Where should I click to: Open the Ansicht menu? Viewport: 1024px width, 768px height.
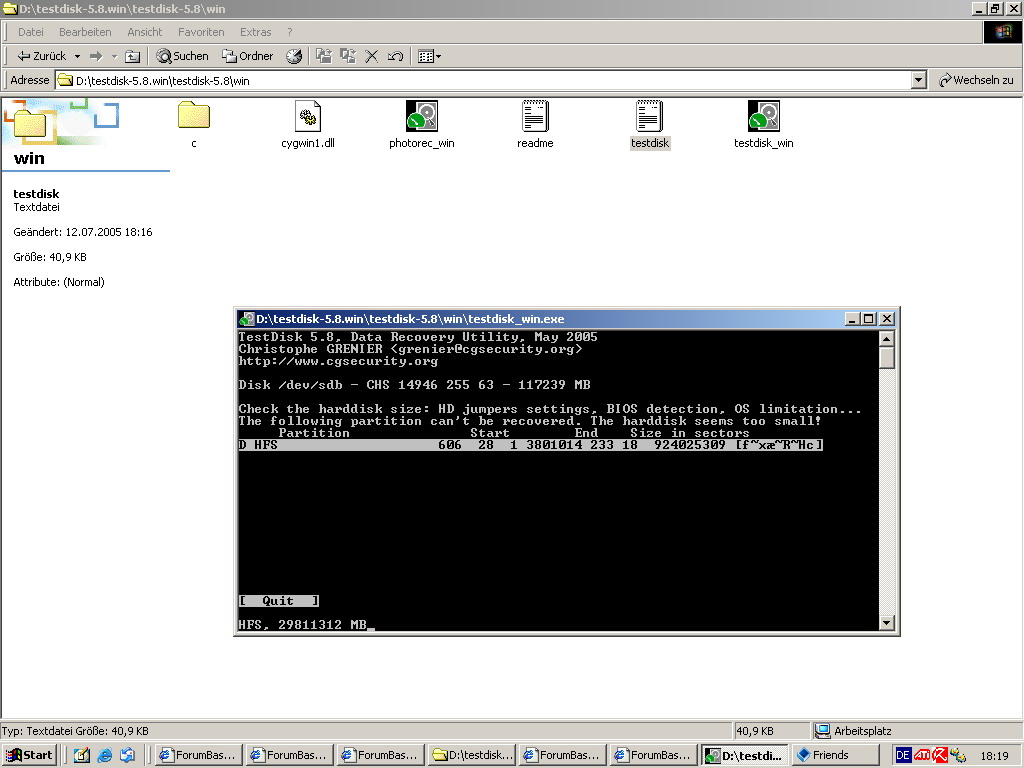(144, 32)
